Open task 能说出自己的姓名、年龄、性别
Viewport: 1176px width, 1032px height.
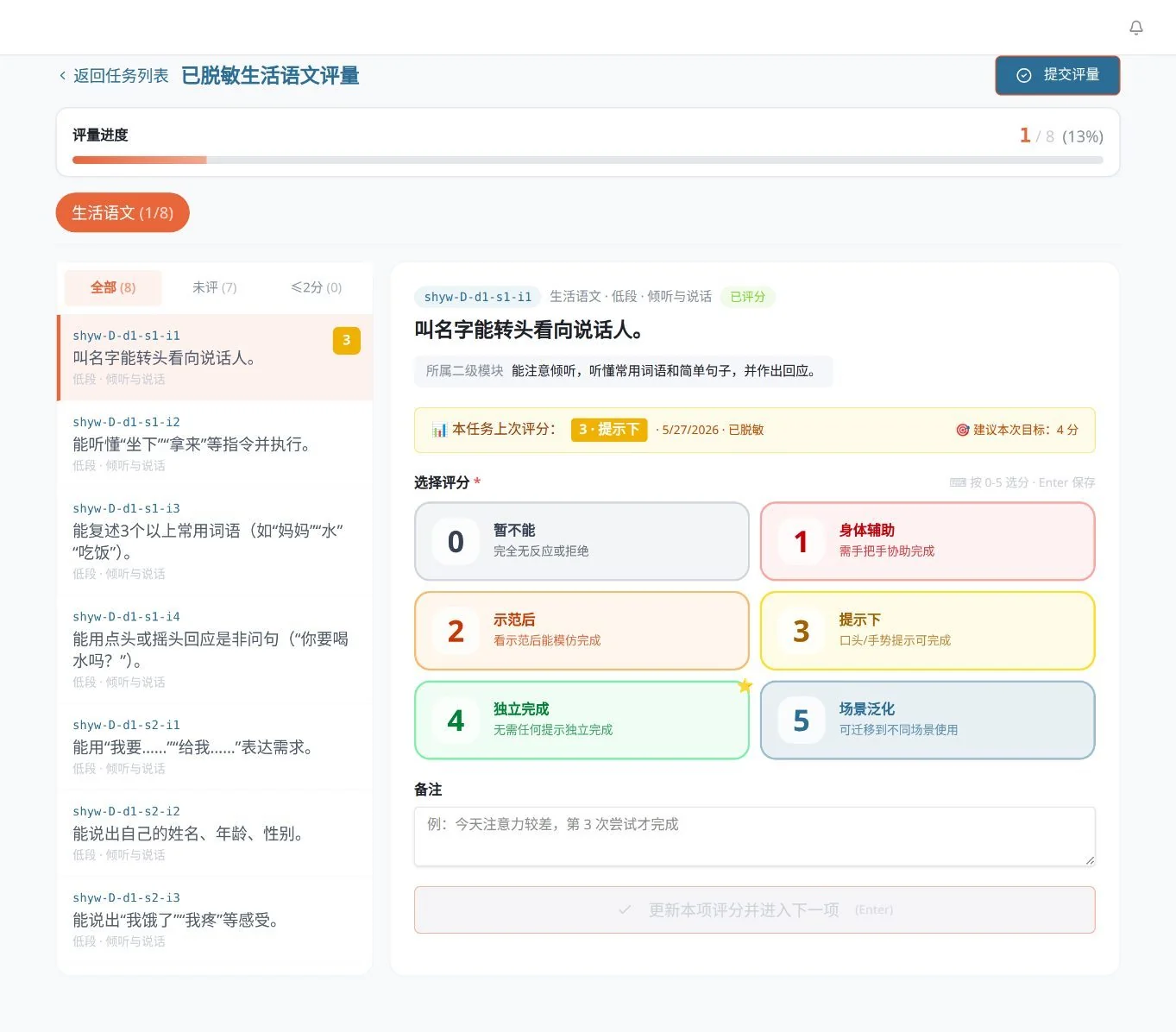tap(215, 833)
